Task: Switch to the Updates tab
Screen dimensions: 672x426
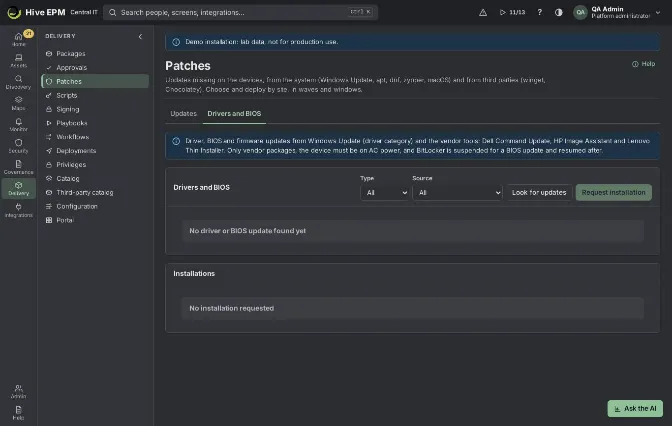Action: [183, 114]
